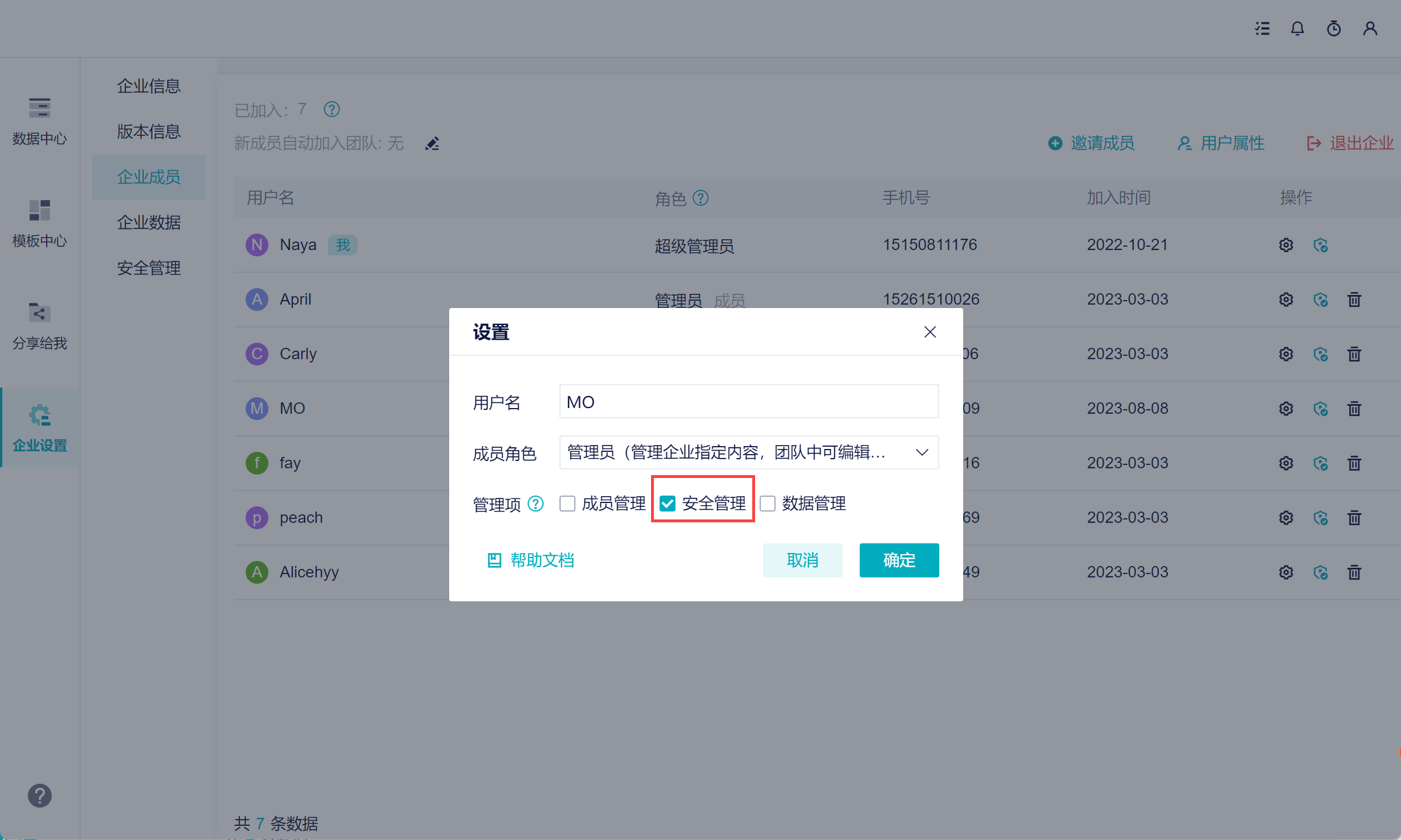Viewport: 1401px width, 840px height.
Task: Click the 用户名 input field
Action: (749, 402)
